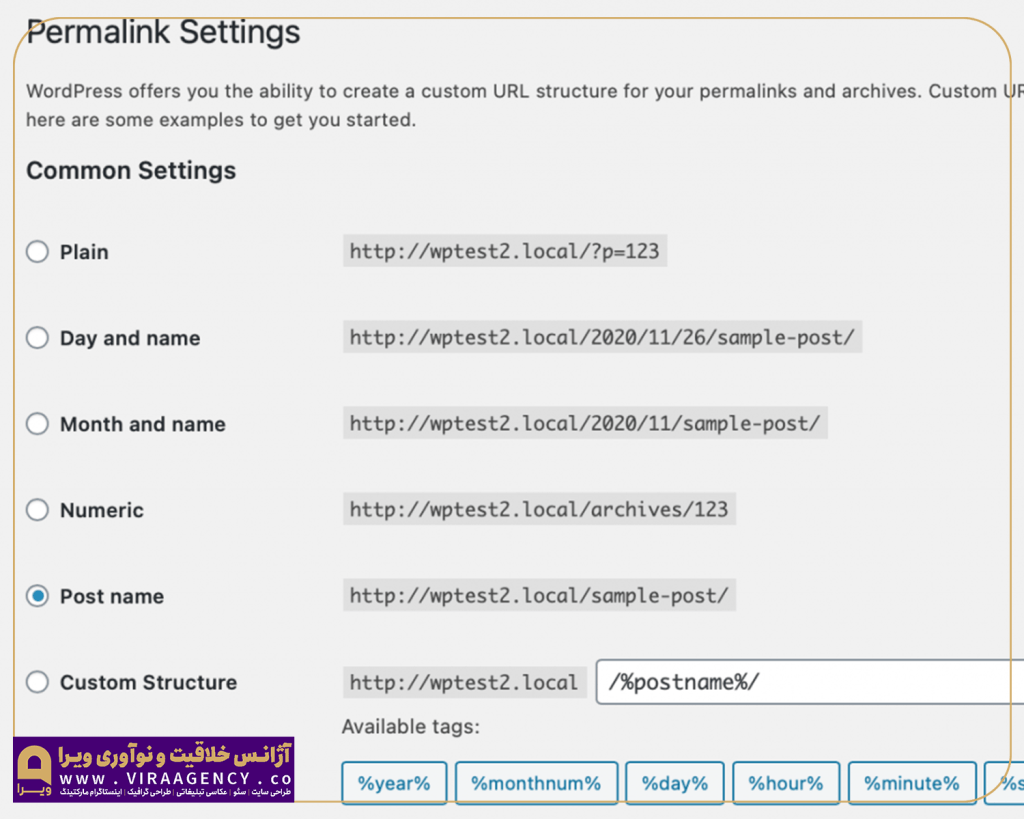Enable the Custom Structure option
This screenshot has width=1024, height=819.
pyautogui.click(x=37, y=682)
